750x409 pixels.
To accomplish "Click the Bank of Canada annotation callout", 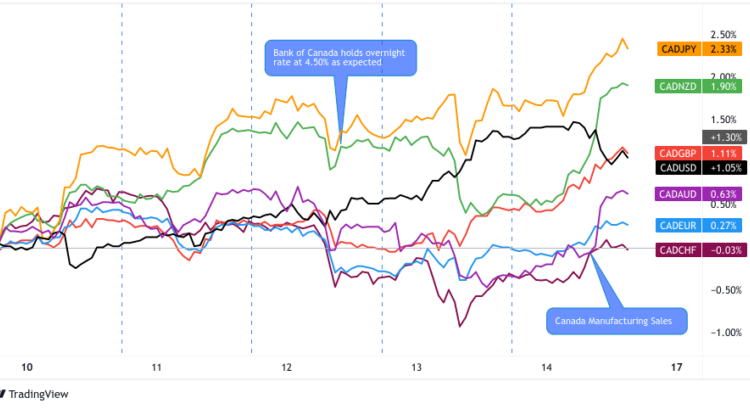I will tap(339, 56).
